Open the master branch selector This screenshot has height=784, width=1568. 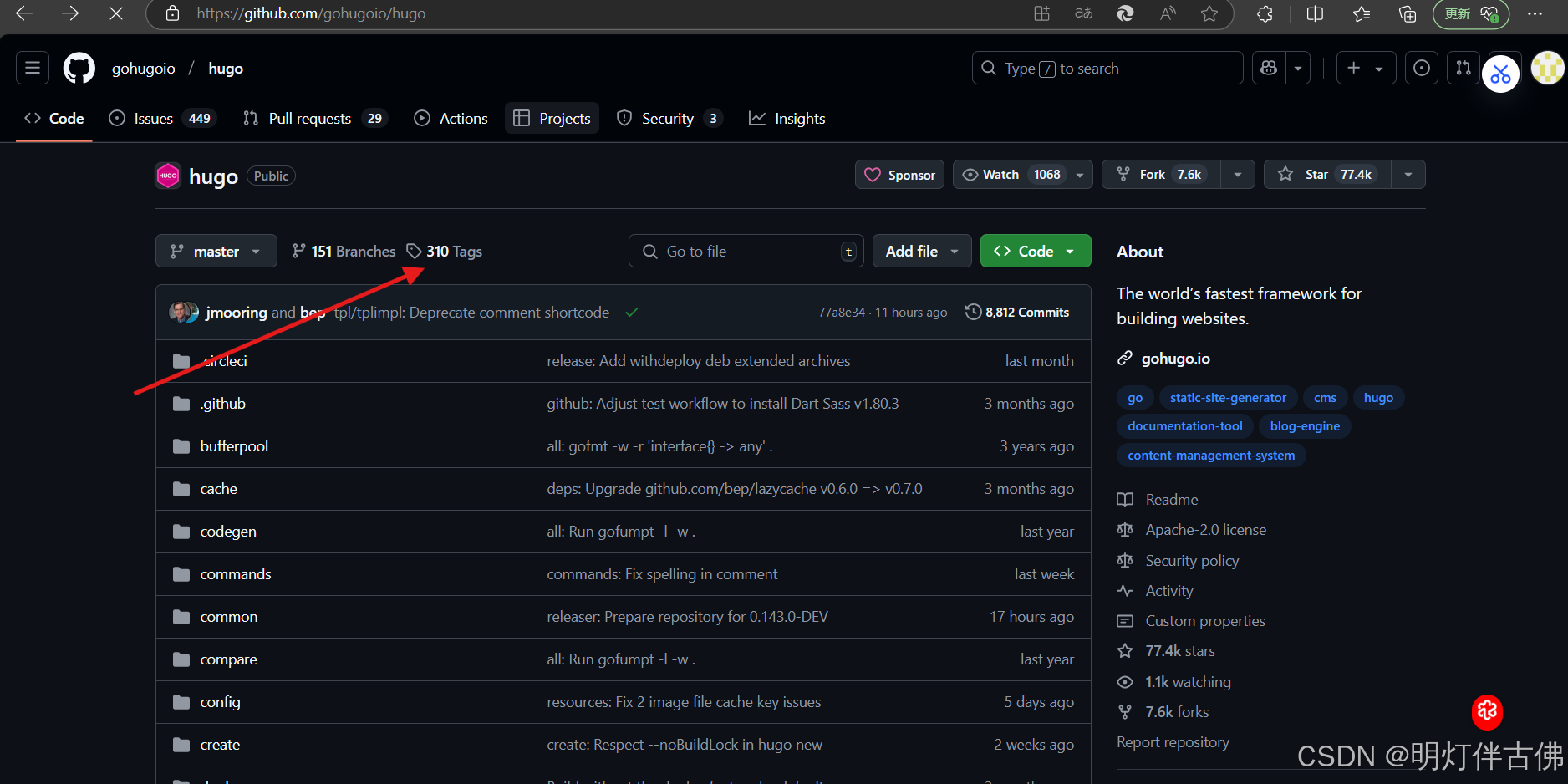point(216,251)
